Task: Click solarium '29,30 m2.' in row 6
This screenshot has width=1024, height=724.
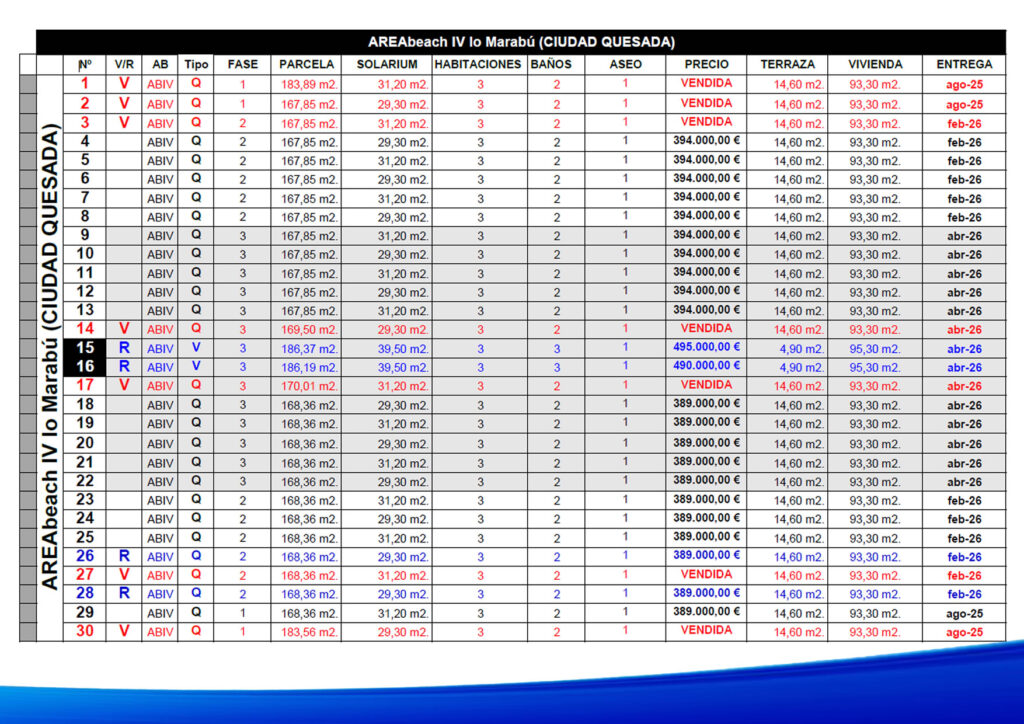Action: [x=403, y=180]
